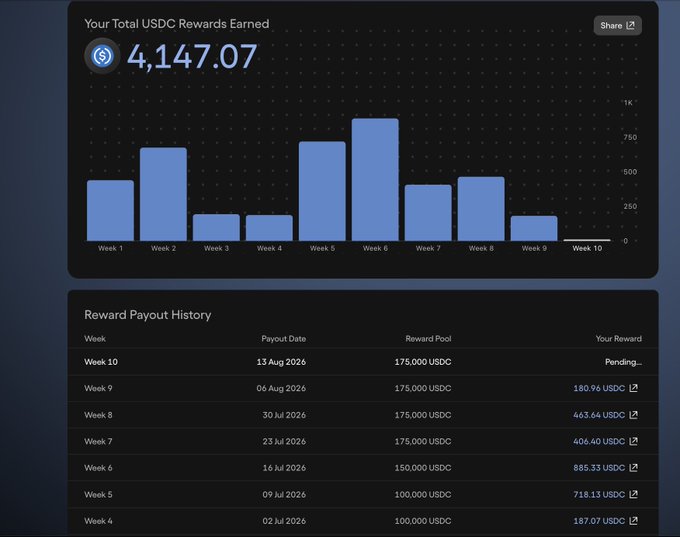Click the total rewards value 4,147.07
Image resolution: width=680 pixels, height=537 pixels.
pyautogui.click(x=192, y=56)
